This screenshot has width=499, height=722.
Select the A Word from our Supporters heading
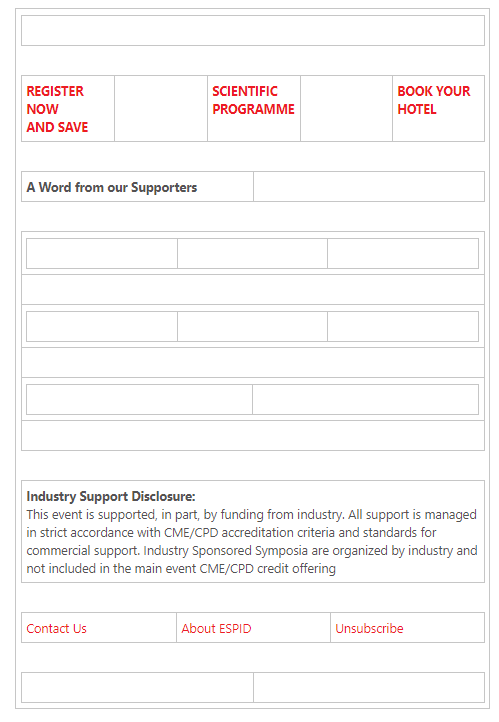pos(111,187)
